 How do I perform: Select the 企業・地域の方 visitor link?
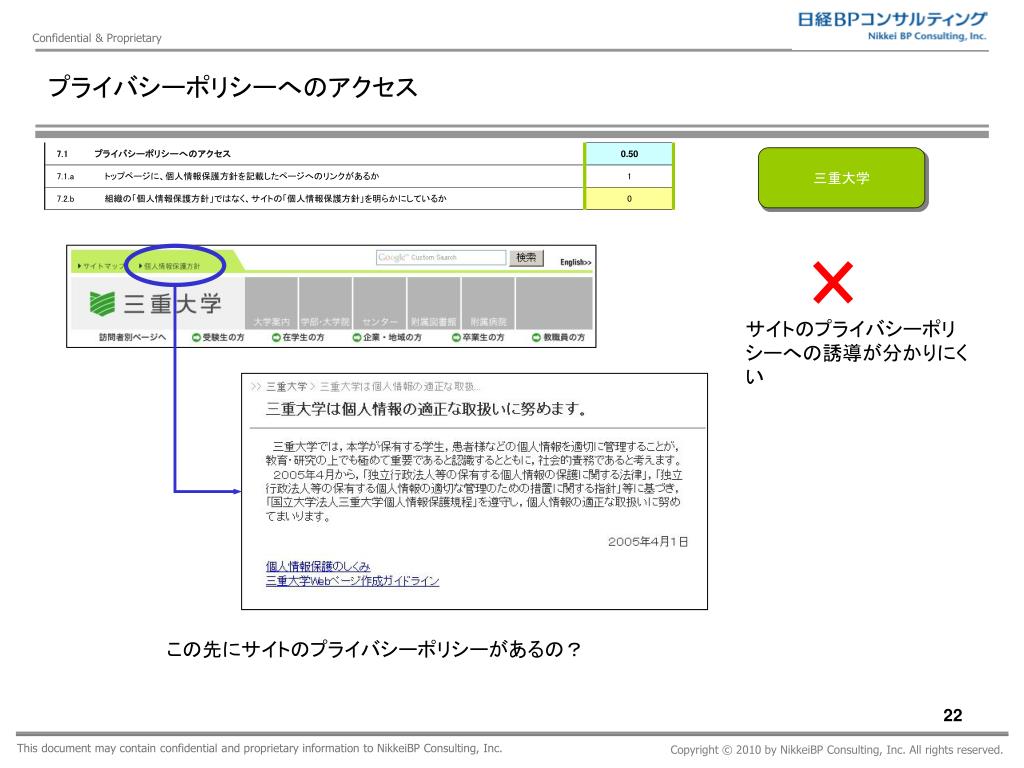[392, 338]
